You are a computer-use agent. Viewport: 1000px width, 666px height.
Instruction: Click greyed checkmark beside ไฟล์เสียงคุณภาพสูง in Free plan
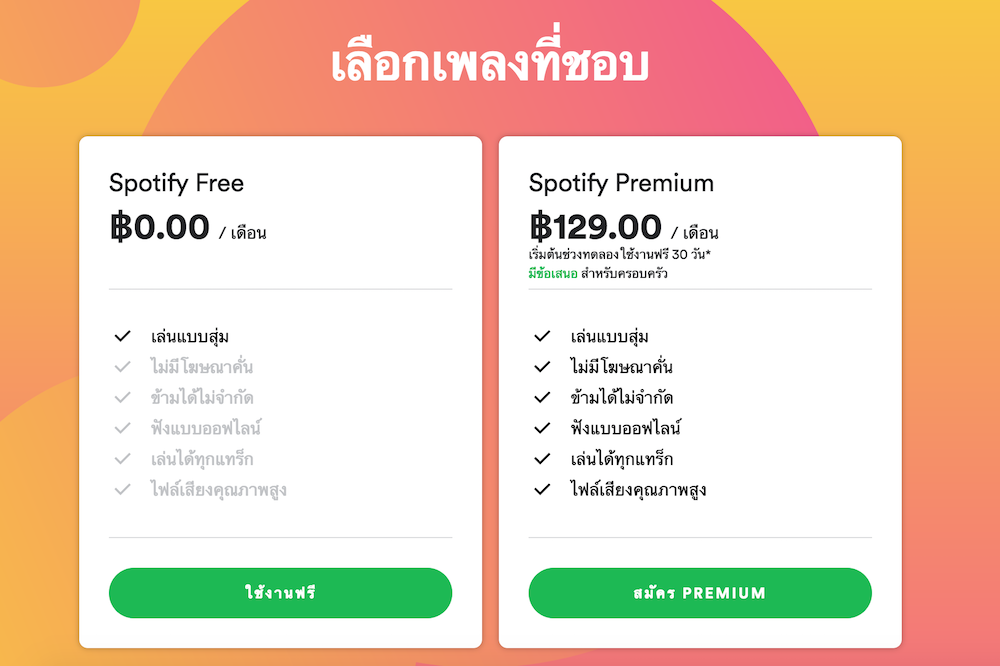tap(123, 489)
